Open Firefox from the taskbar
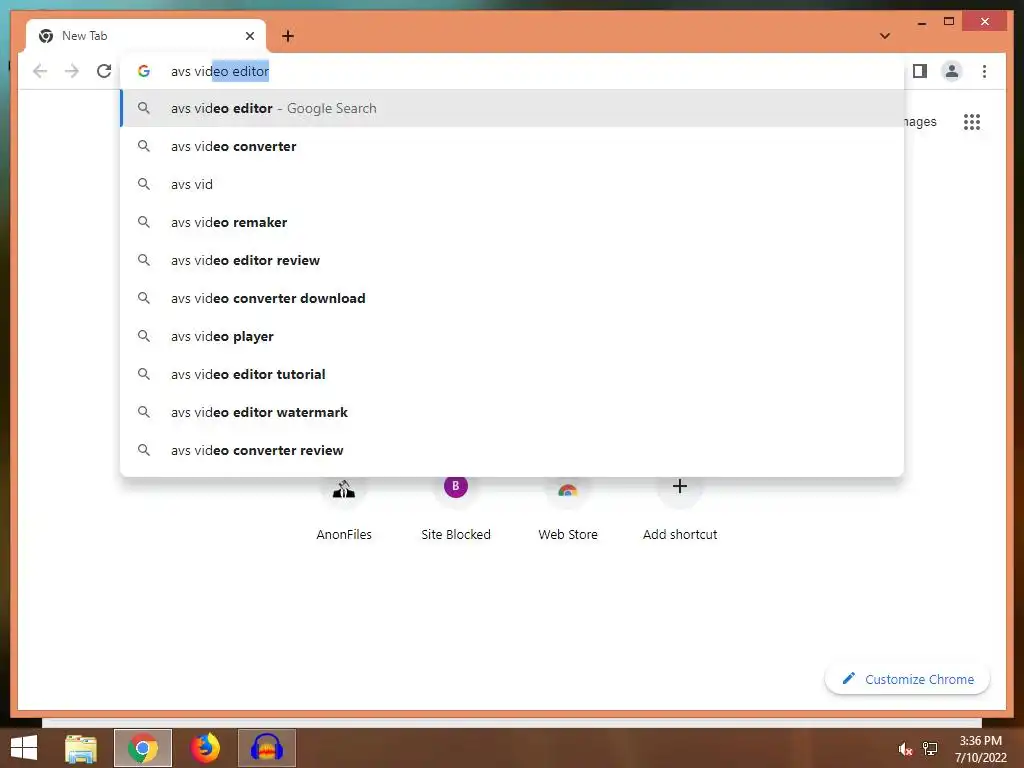The height and width of the screenshot is (768, 1024). click(204, 748)
